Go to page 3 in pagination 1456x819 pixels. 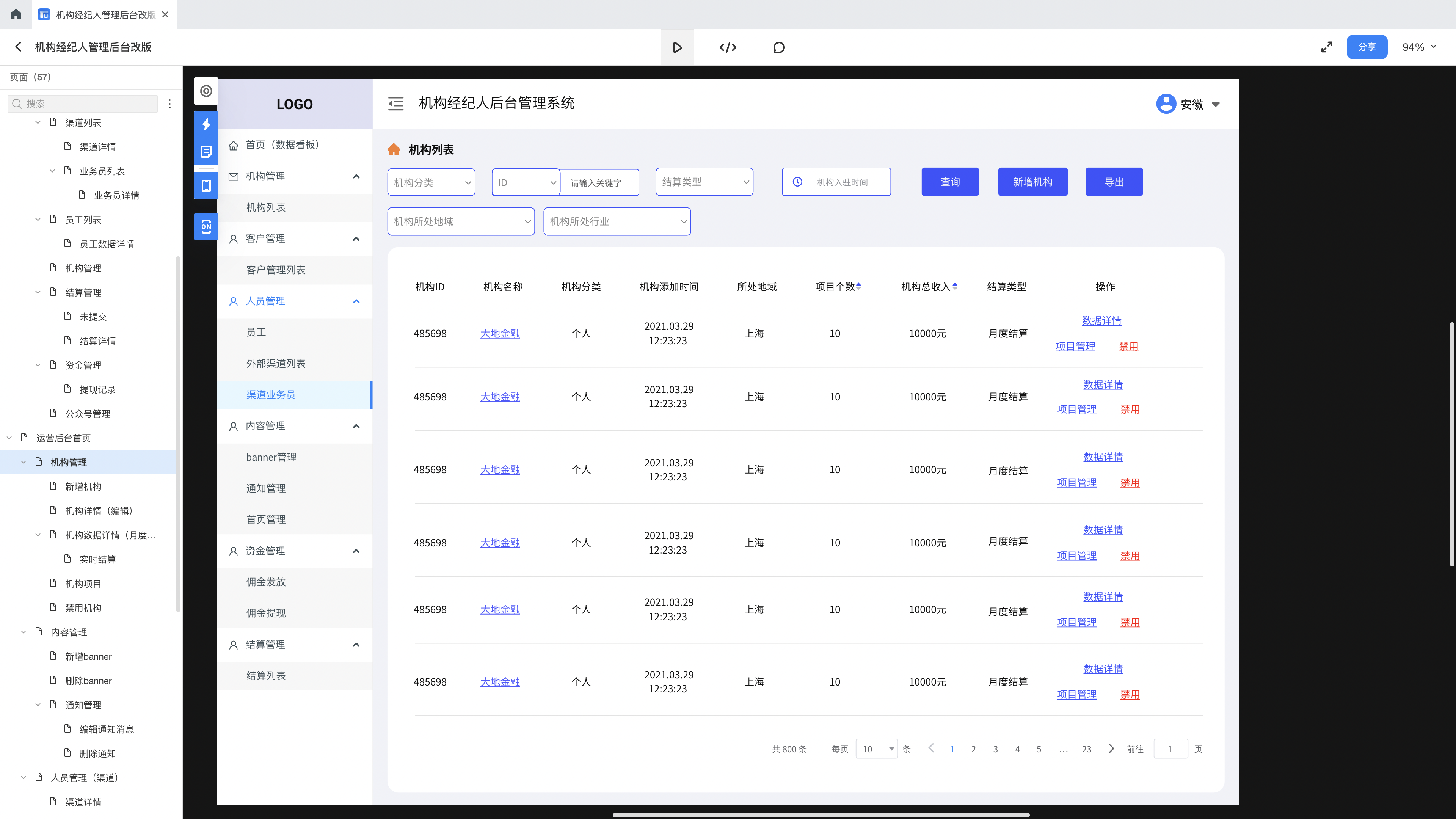click(995, 749)
